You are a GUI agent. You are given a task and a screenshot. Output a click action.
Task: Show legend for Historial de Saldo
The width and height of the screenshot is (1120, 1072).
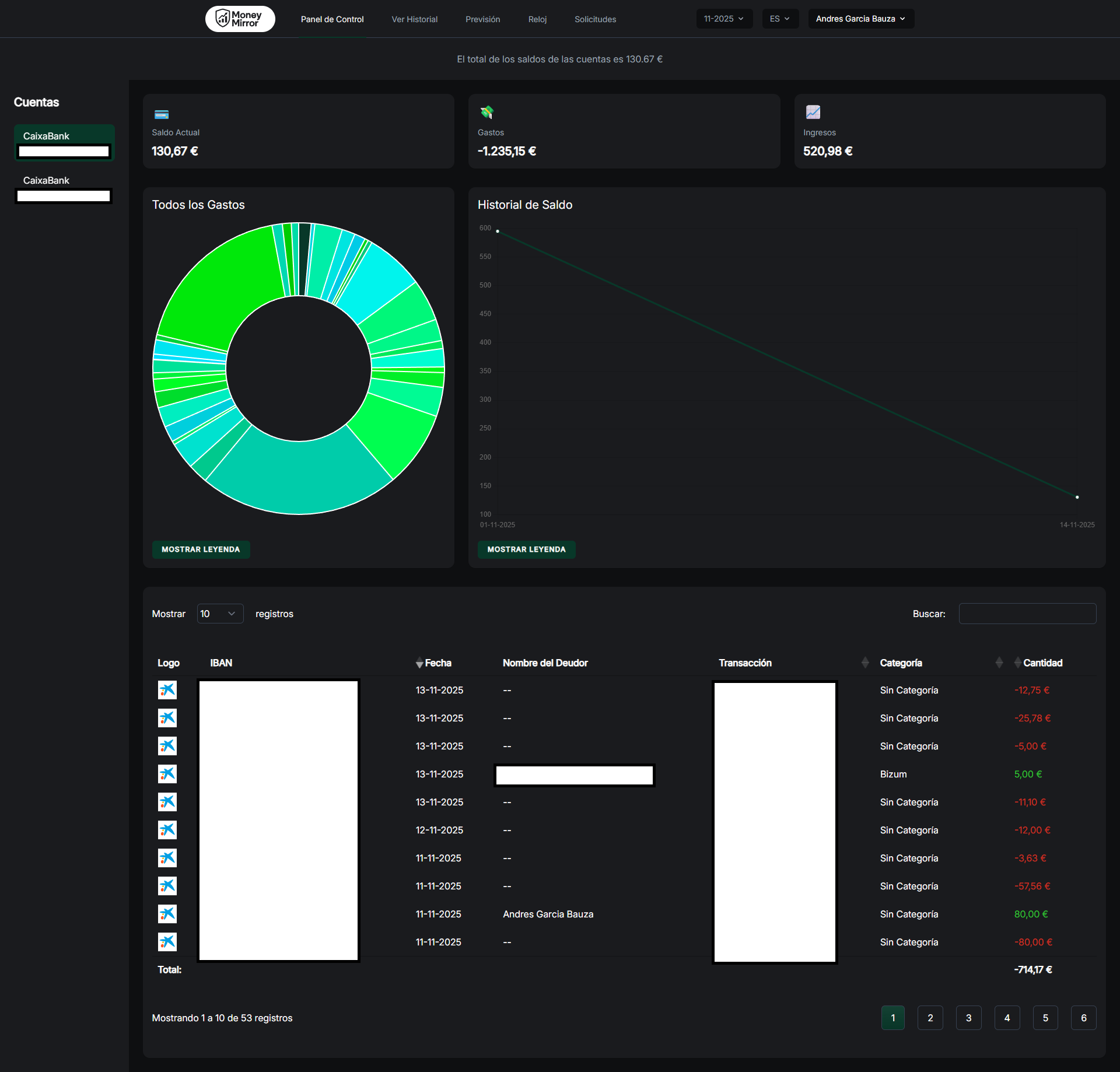(526, 549)
